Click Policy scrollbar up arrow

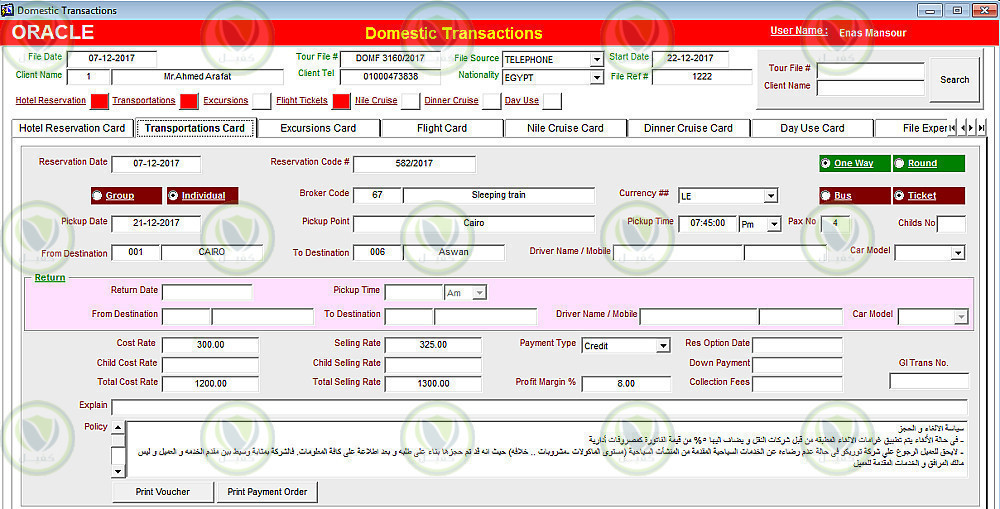coord(118,427)
